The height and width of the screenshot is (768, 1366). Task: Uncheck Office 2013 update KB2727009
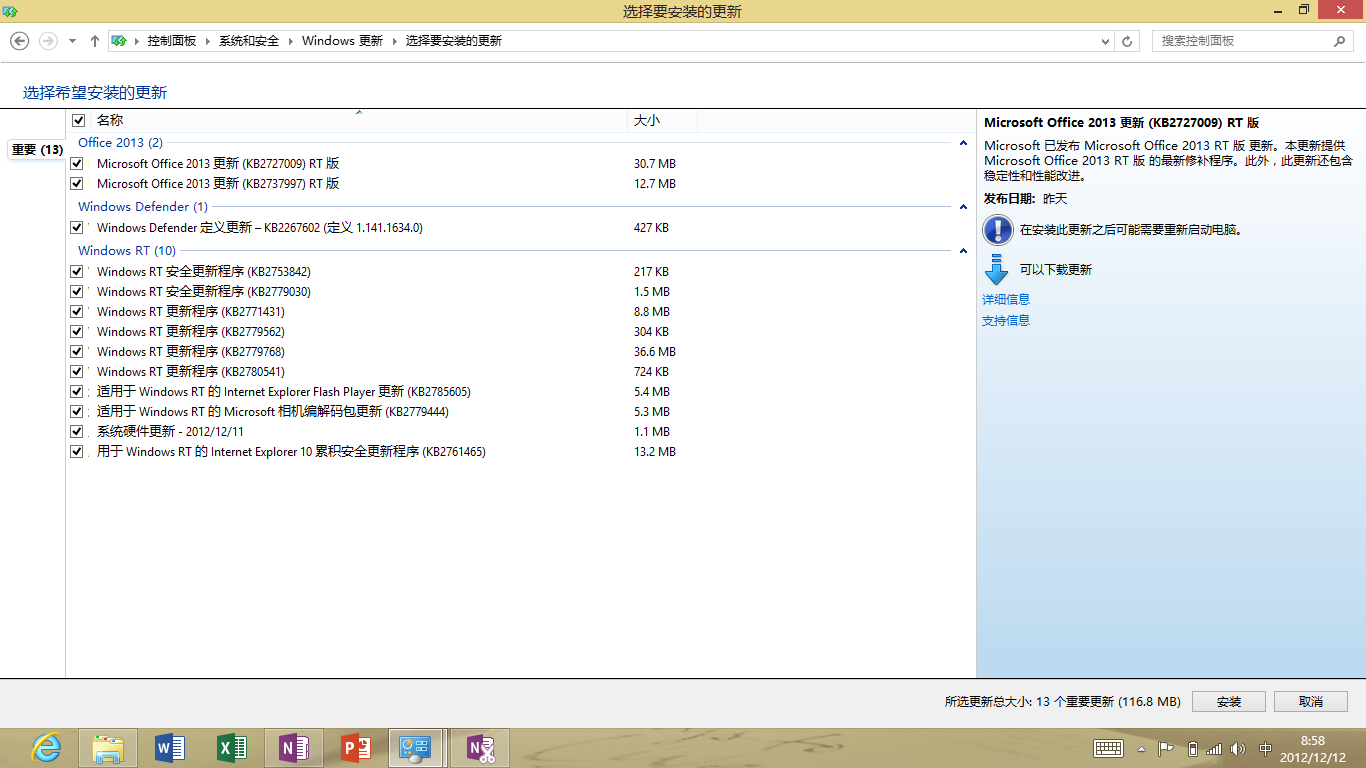coord(77,164)
